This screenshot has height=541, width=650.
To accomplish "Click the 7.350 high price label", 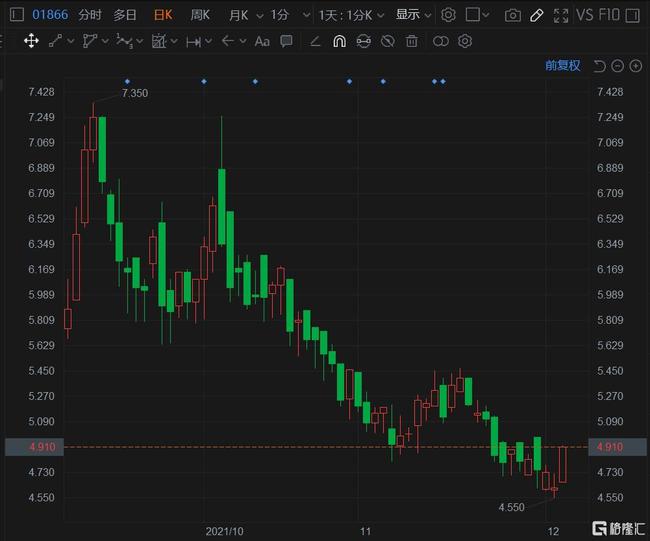I will pyautogui.click(x=135, y=93).
